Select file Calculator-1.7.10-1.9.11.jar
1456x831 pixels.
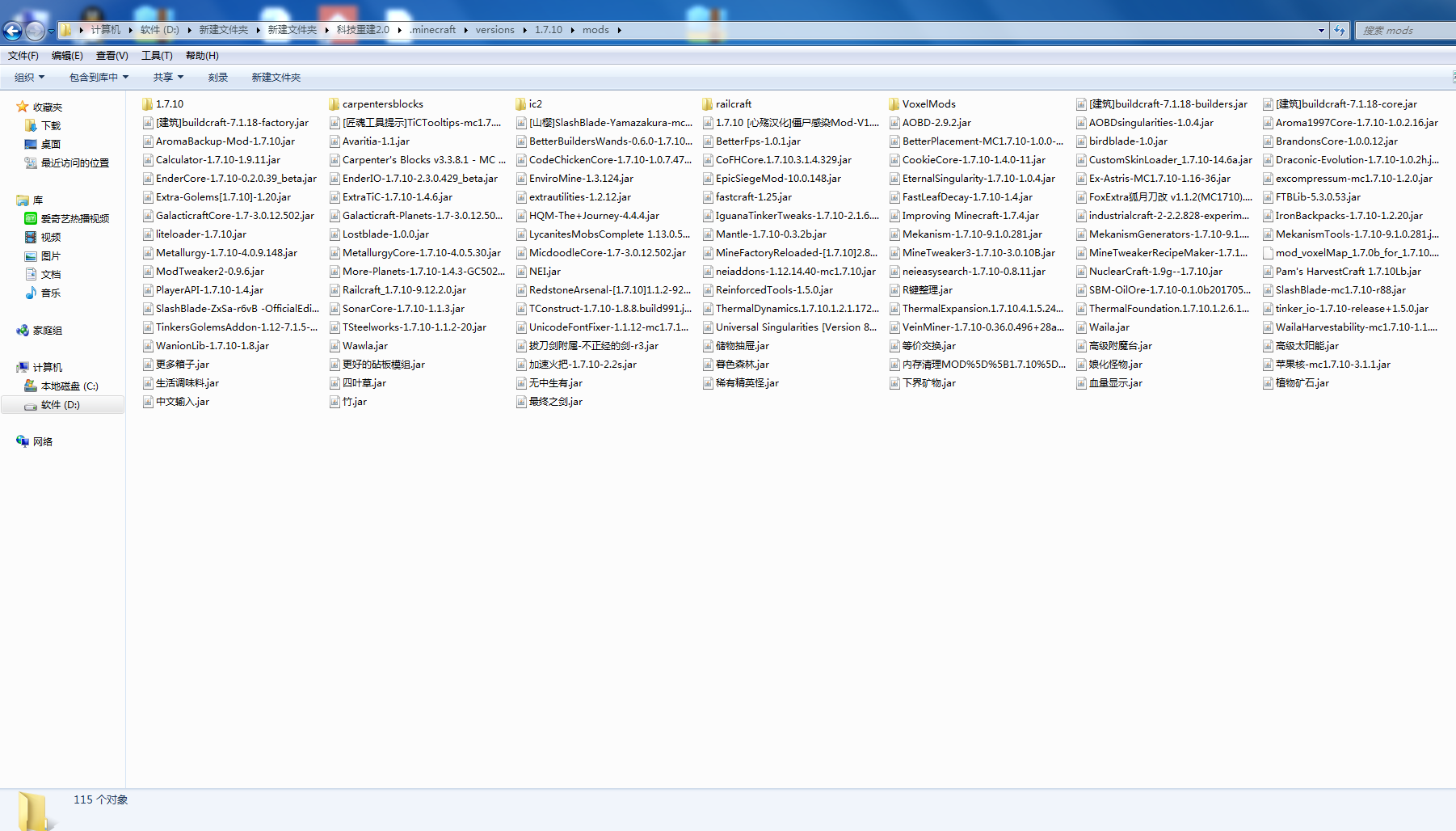212,160
